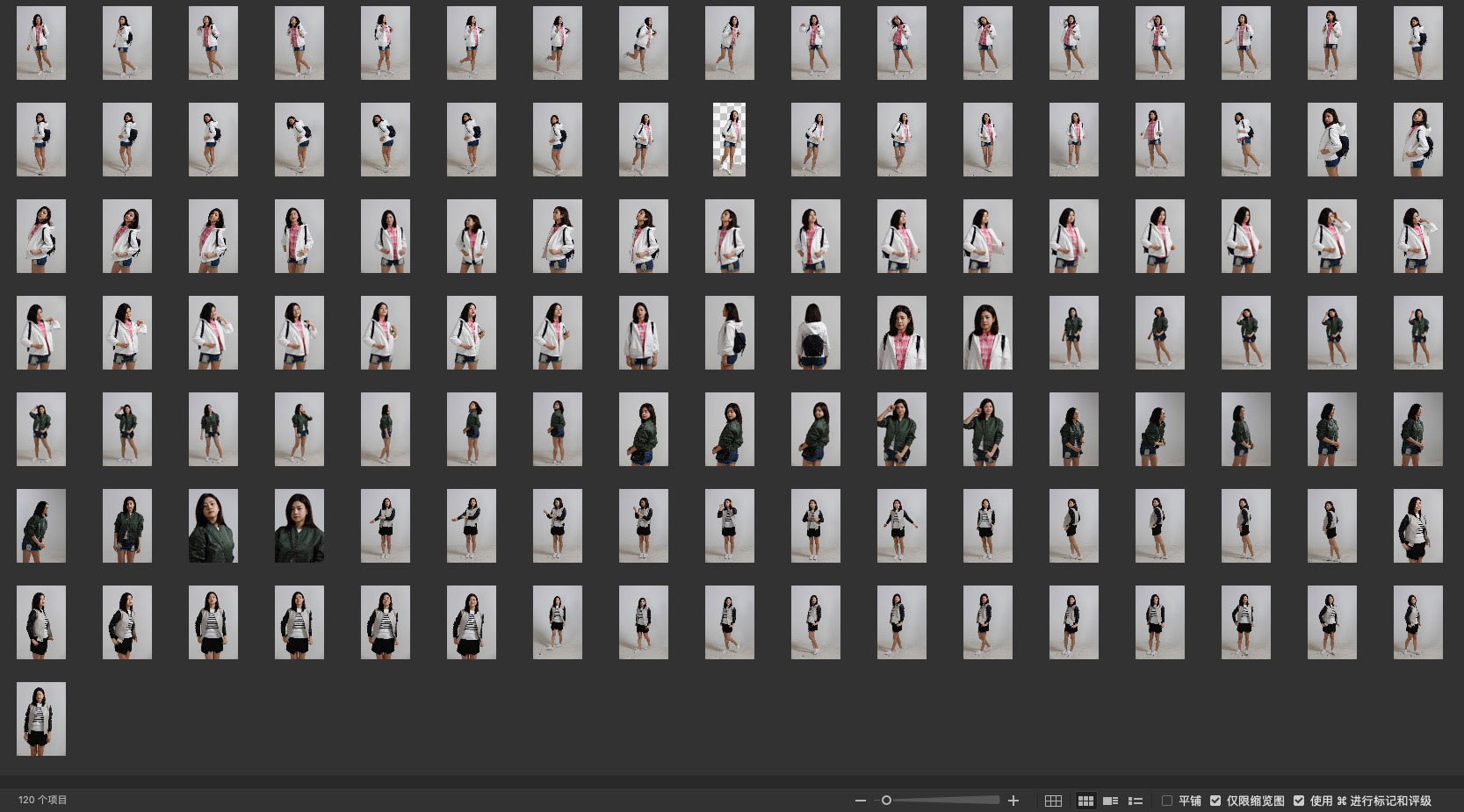Select the thumbnail with transparent checkered background
Viewport: 1464px width, 812px height.
[729, 140]
